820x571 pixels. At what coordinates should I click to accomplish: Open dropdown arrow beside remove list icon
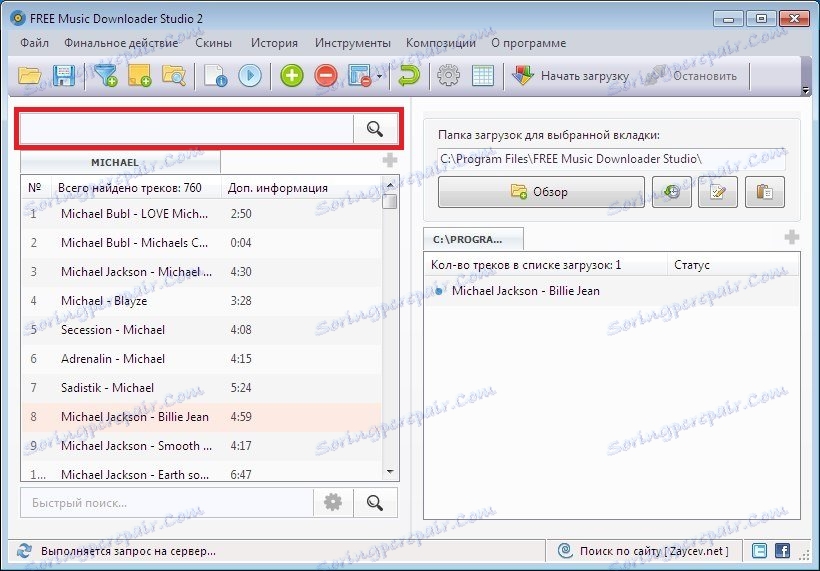tap(379, 76)
